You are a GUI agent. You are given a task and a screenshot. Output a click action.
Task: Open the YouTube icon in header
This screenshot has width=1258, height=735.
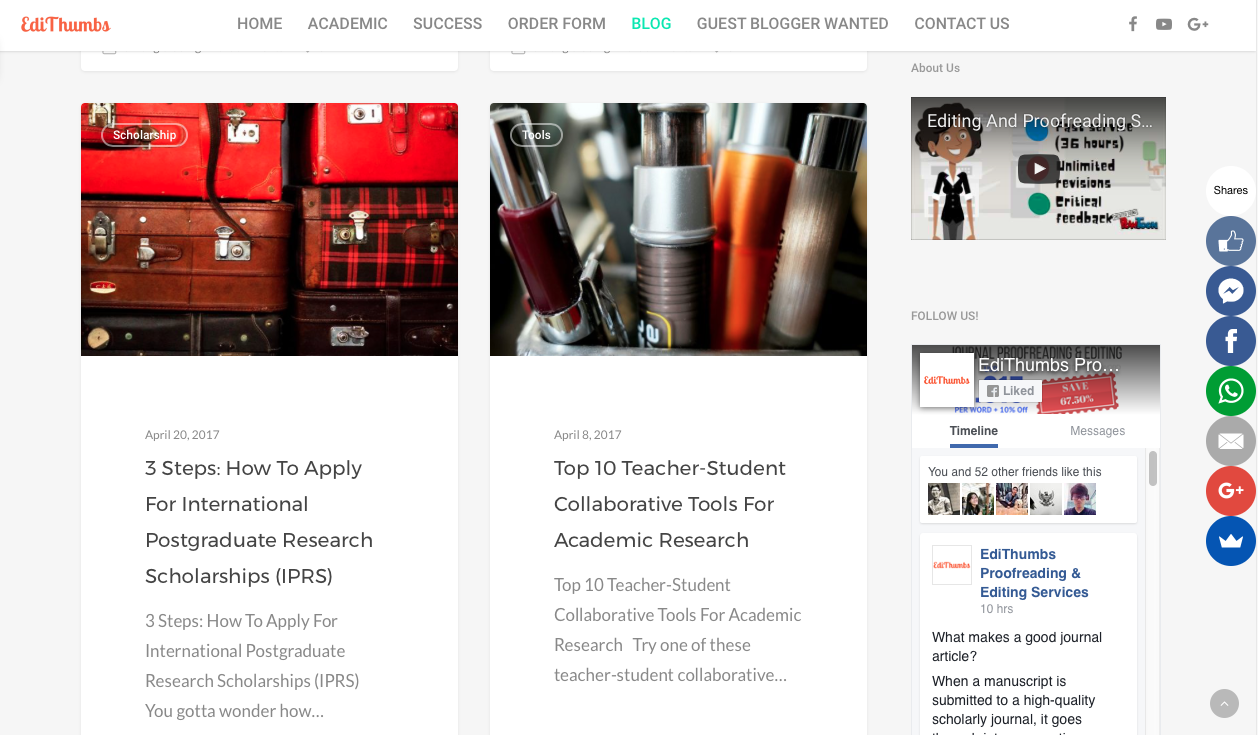click(1163, 24)
